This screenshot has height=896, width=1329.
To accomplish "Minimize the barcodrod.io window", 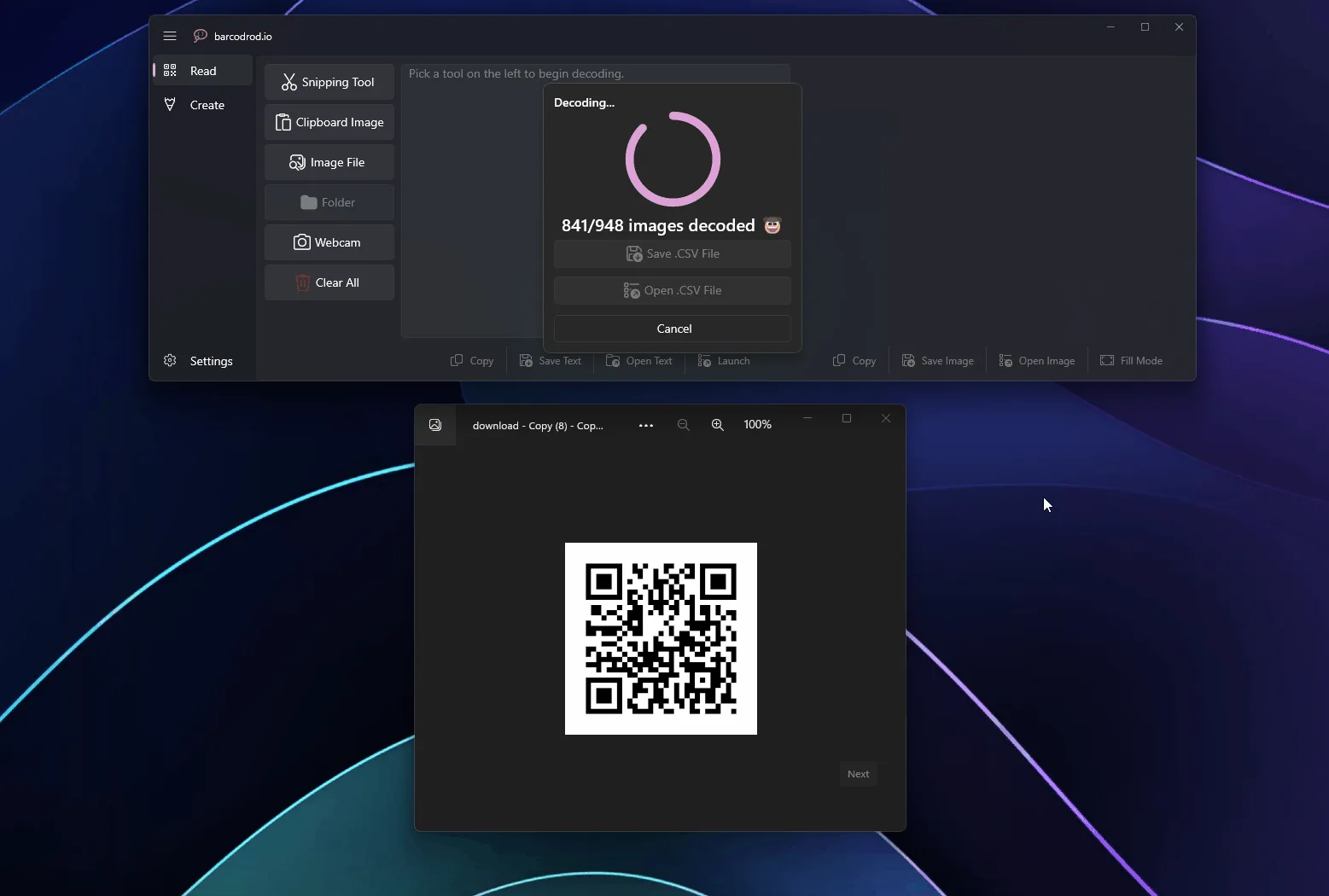I will [x=1110, y=27].
